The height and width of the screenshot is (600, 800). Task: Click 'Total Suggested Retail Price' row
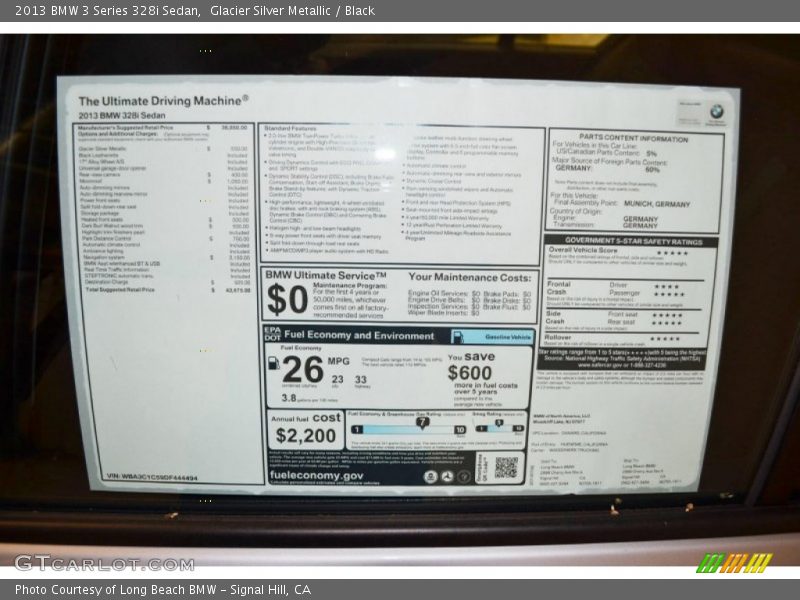tap(168, 290)
